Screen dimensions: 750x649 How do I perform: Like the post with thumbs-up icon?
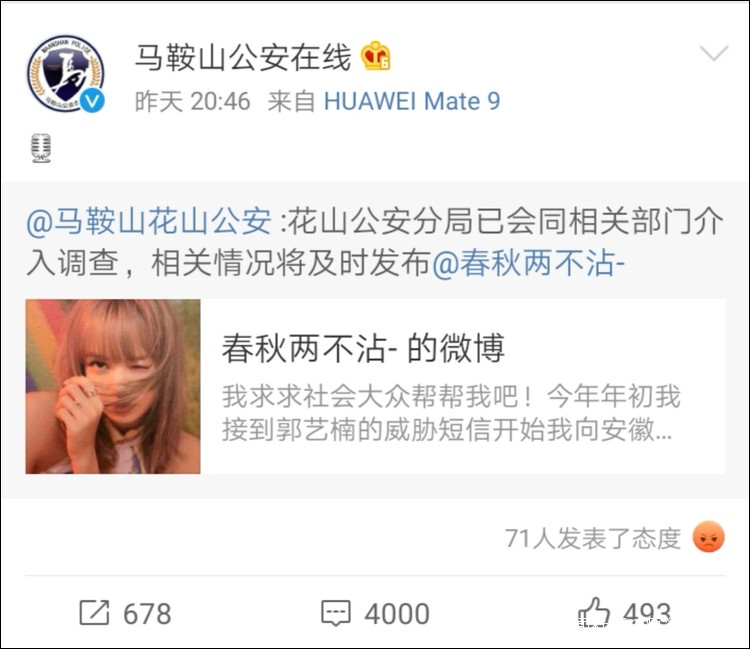pyautogui.click(x=594, y=612)
